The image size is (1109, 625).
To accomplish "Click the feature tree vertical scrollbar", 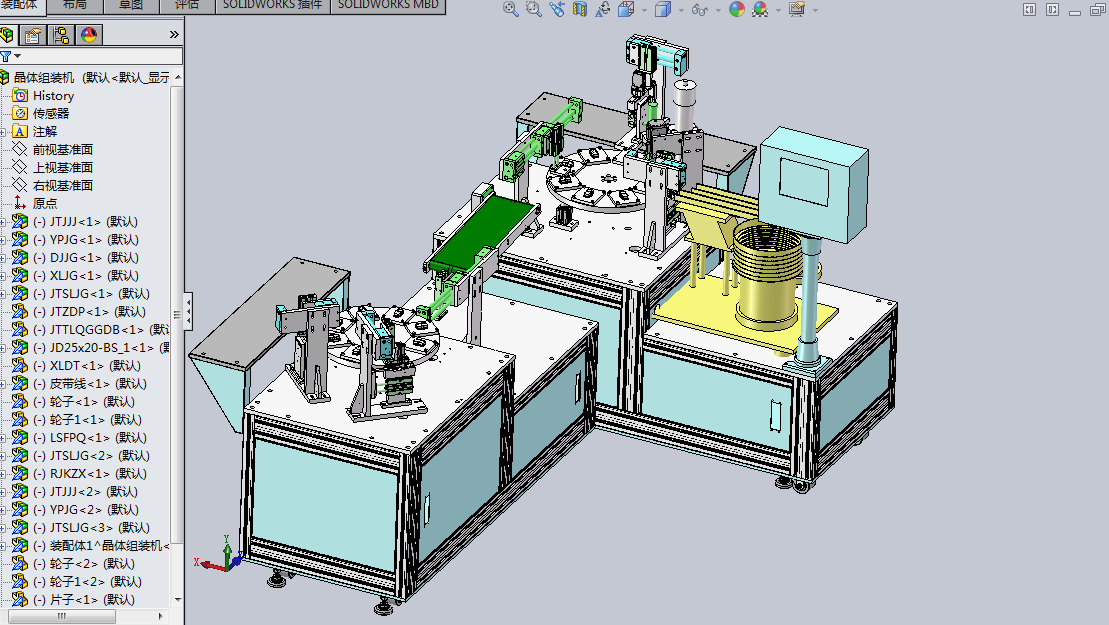I will (x=178, y=300).
